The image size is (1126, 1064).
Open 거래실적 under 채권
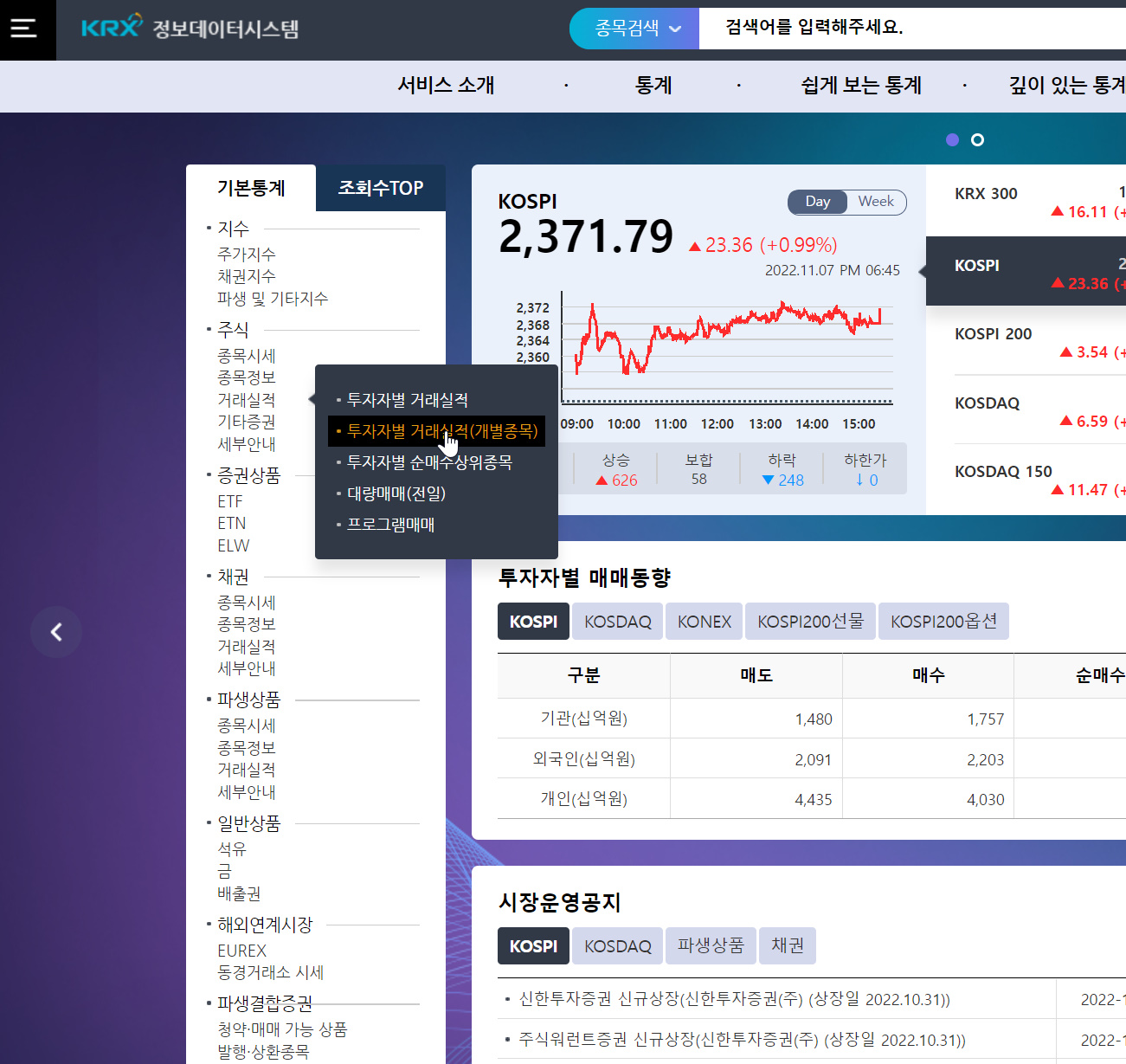(247, 647)
